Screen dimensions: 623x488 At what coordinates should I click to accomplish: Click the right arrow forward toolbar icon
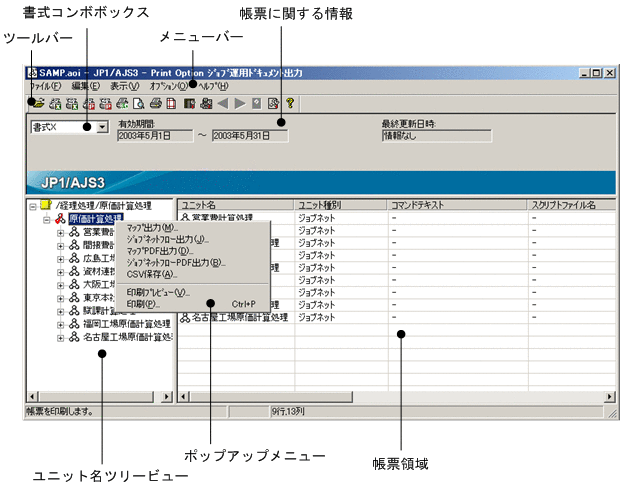point(240,104)
